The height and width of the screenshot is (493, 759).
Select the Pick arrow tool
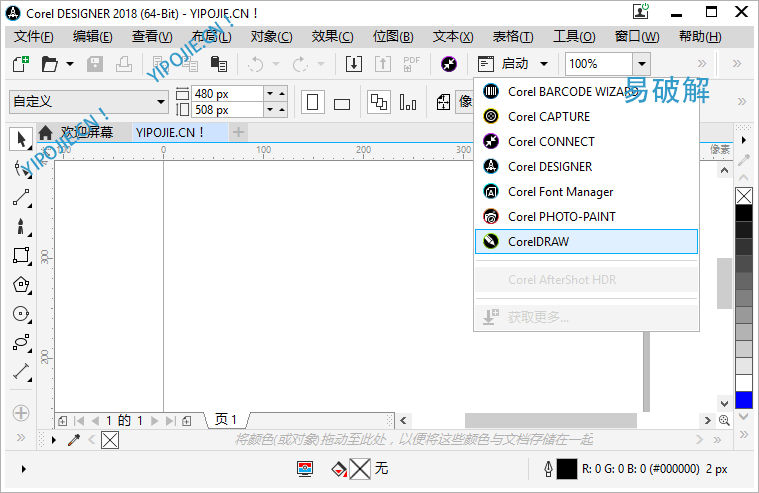tap(21, 139)
